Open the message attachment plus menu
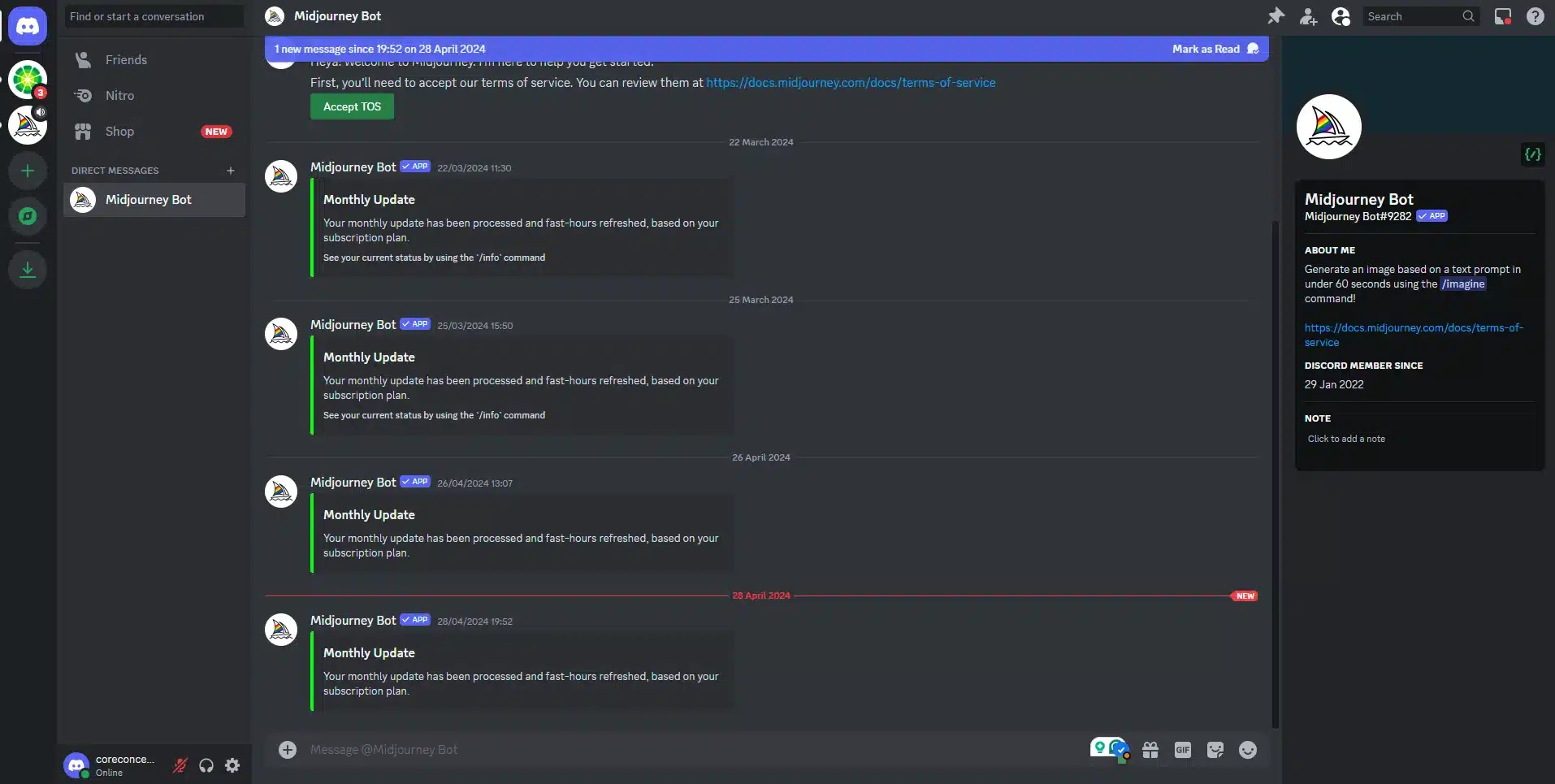Viewport: 1555px width, 784px height. coord(288,749)
